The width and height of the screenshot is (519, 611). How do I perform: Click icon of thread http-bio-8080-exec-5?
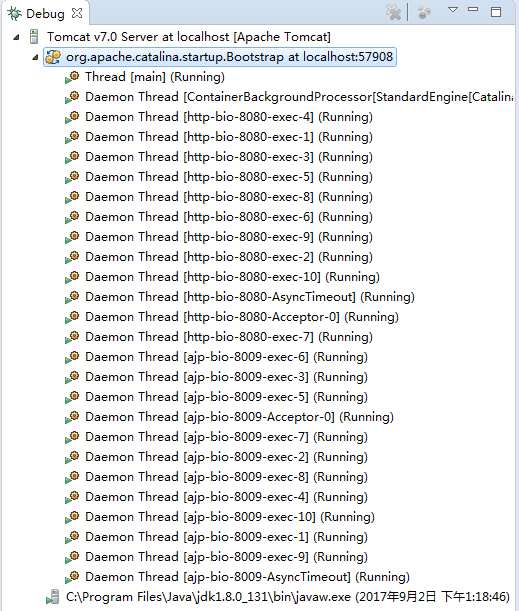click(x=72, y=177)
